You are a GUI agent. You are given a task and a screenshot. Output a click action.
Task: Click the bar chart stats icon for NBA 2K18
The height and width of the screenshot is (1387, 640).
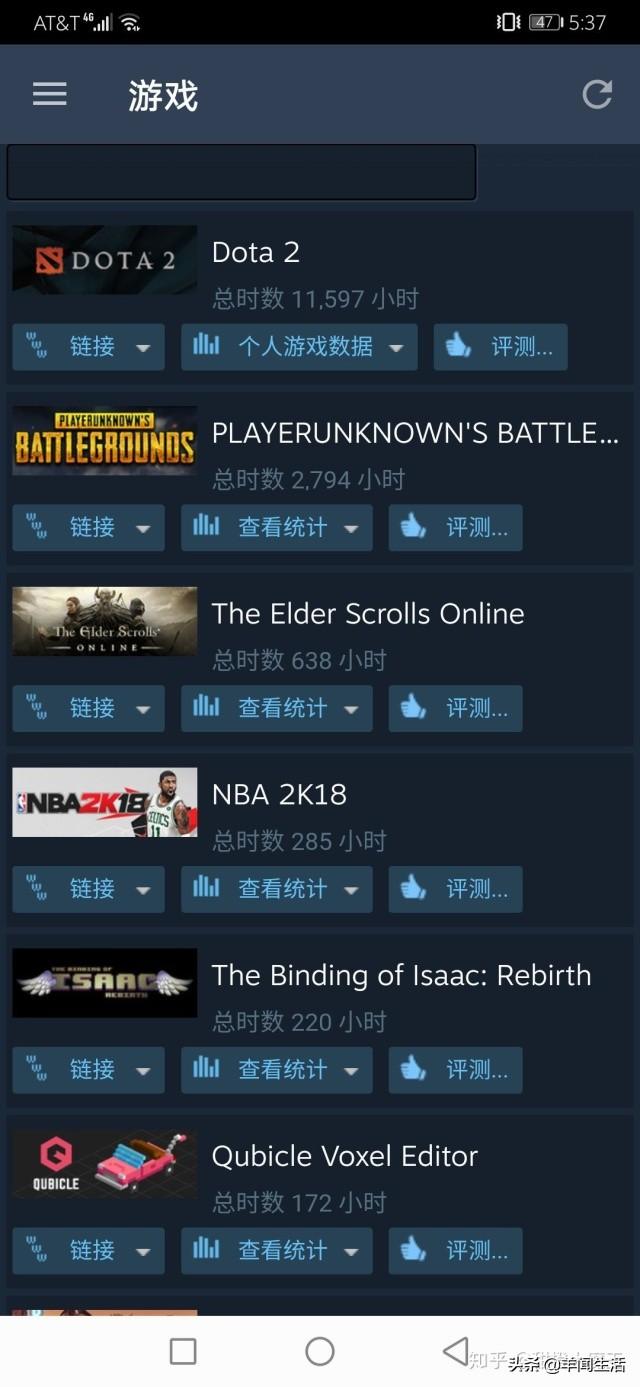coord(206,888)
